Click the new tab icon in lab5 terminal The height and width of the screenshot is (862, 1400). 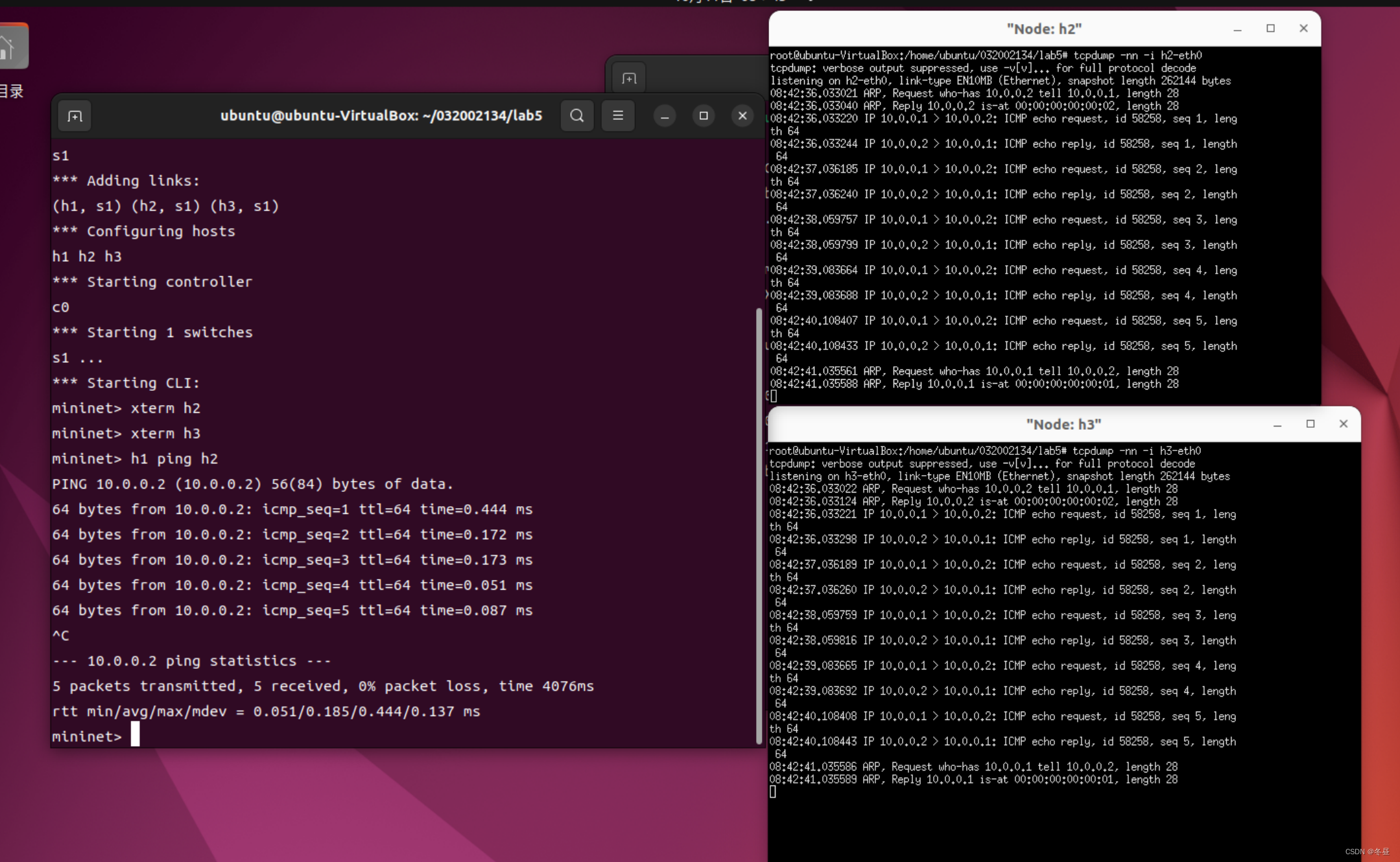pos(75,116)
